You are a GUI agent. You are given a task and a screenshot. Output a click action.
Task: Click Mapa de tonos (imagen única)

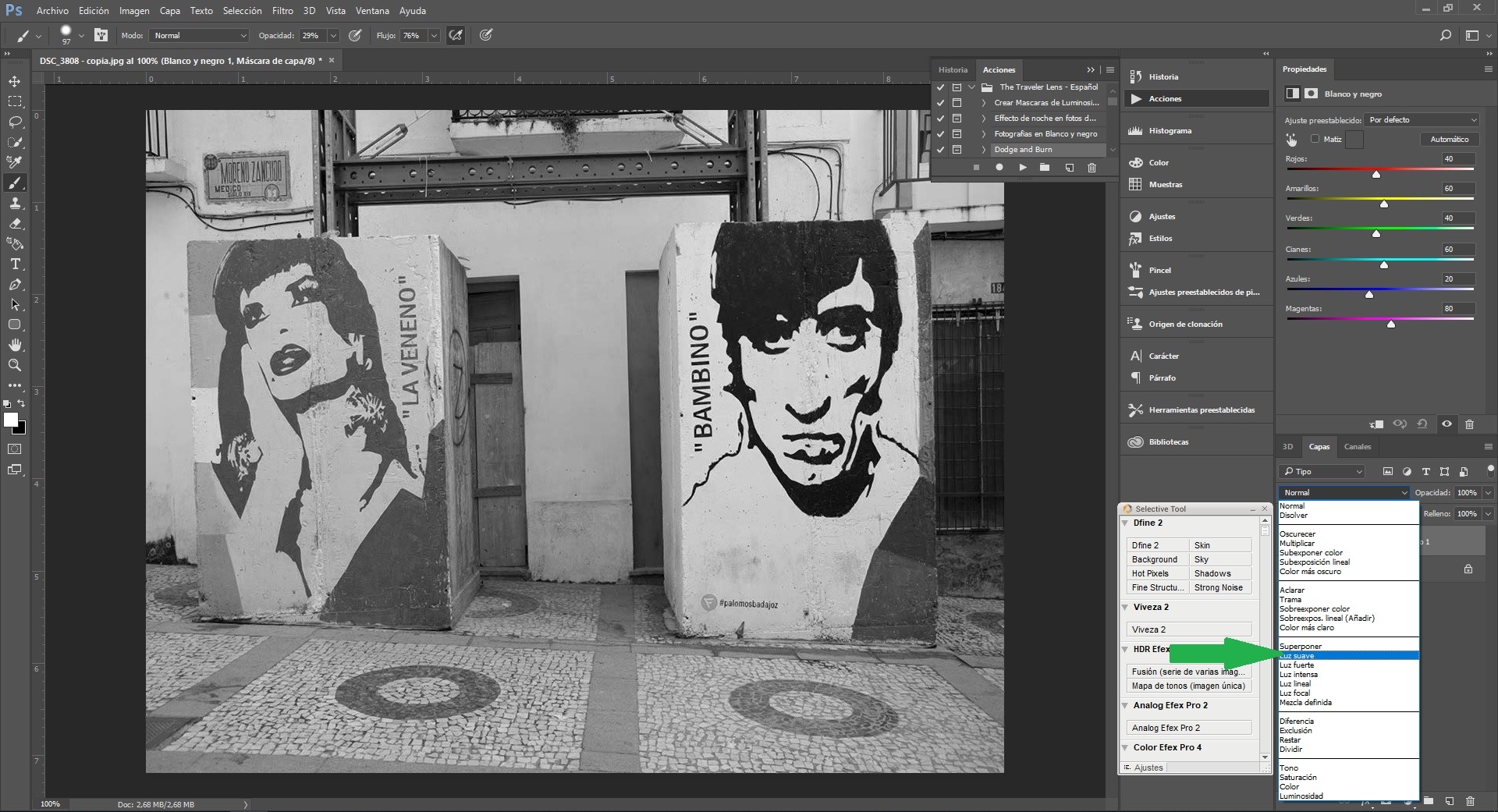1189,686
